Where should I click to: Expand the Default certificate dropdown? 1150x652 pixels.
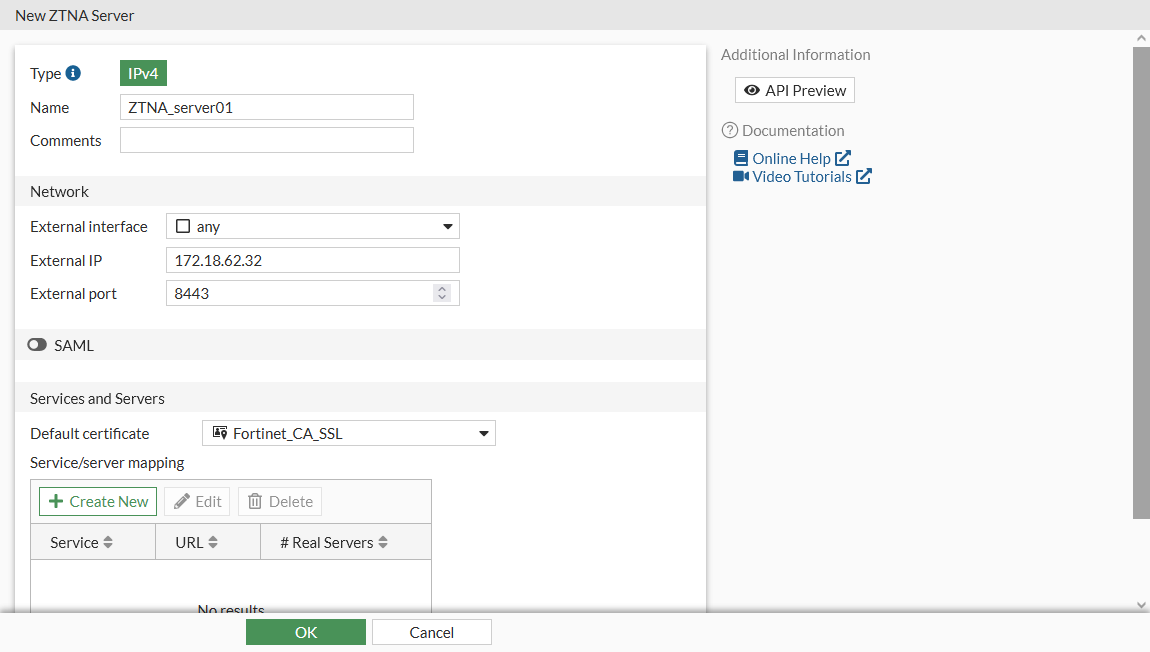click(483, 434)
